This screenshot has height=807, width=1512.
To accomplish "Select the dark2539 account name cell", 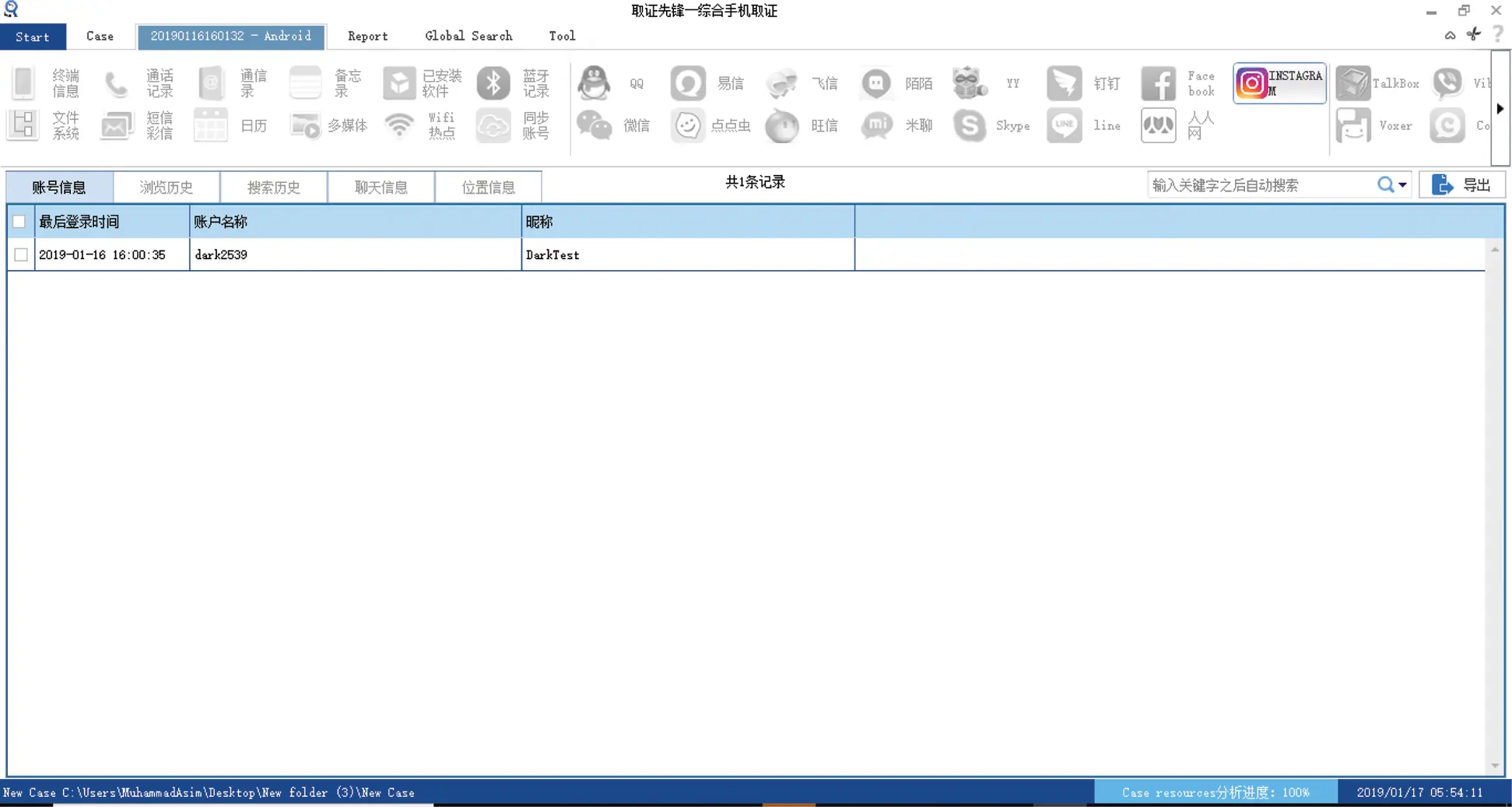I will point(356,254).
